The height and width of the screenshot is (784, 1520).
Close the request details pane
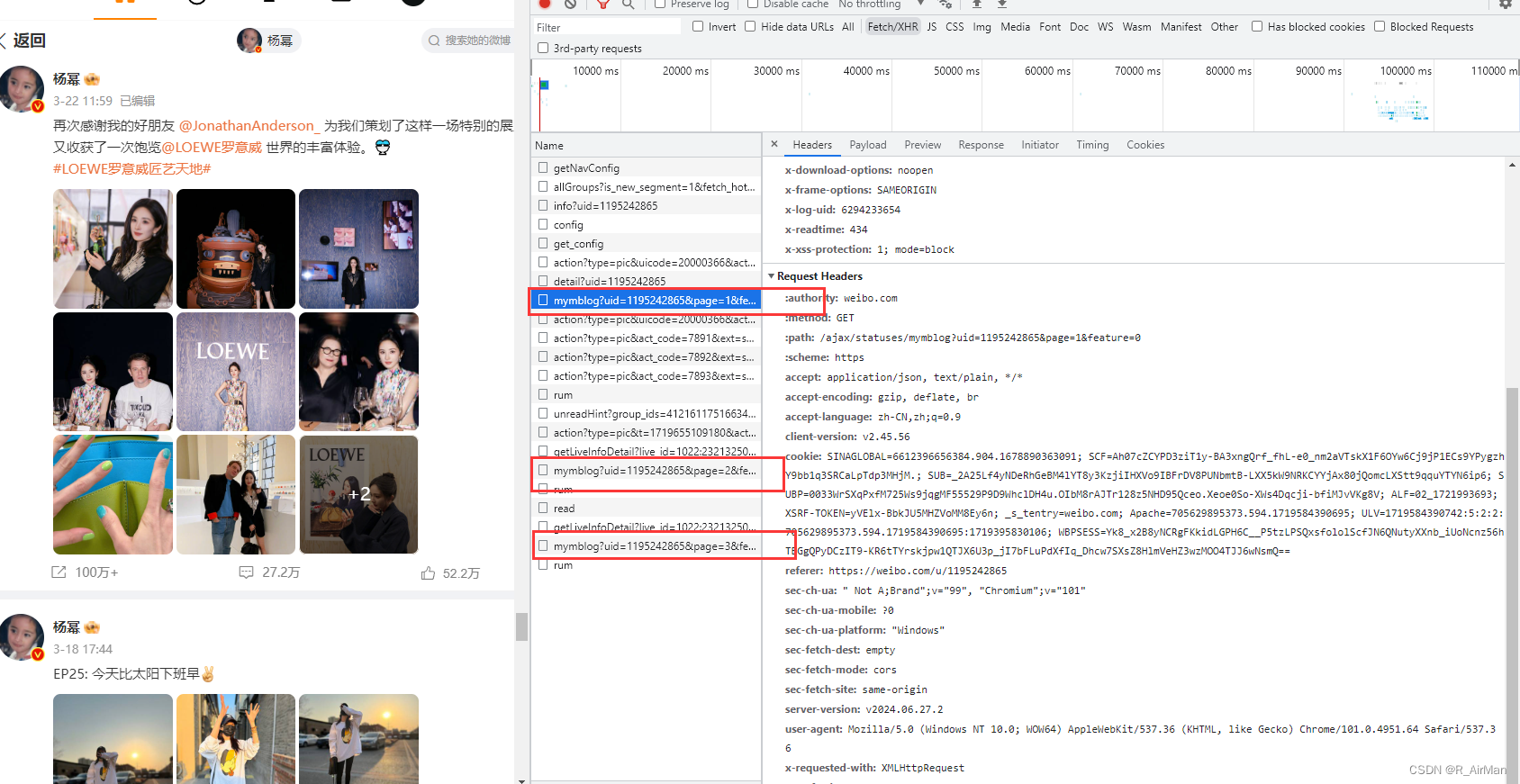(774, 144)
